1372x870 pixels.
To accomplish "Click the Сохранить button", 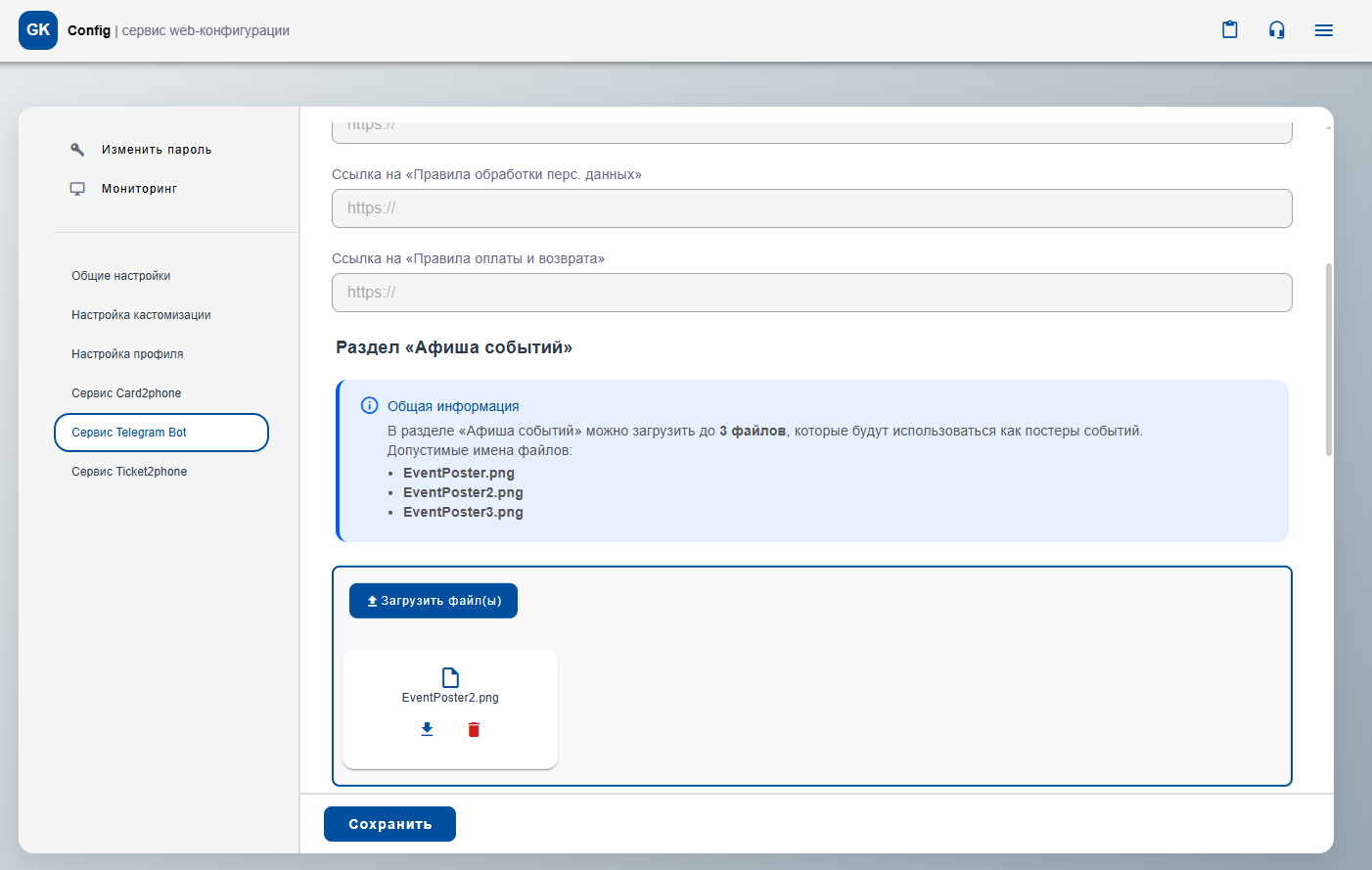I will point(389,824).
